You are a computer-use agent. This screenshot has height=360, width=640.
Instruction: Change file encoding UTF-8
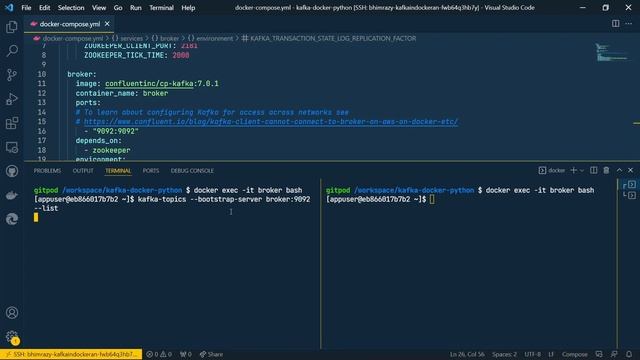[x=533, y=354]
